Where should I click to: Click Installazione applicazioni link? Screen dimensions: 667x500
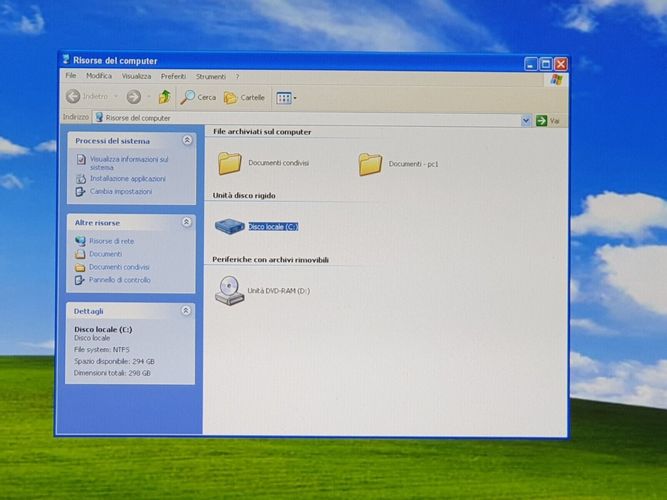(128, 179)
